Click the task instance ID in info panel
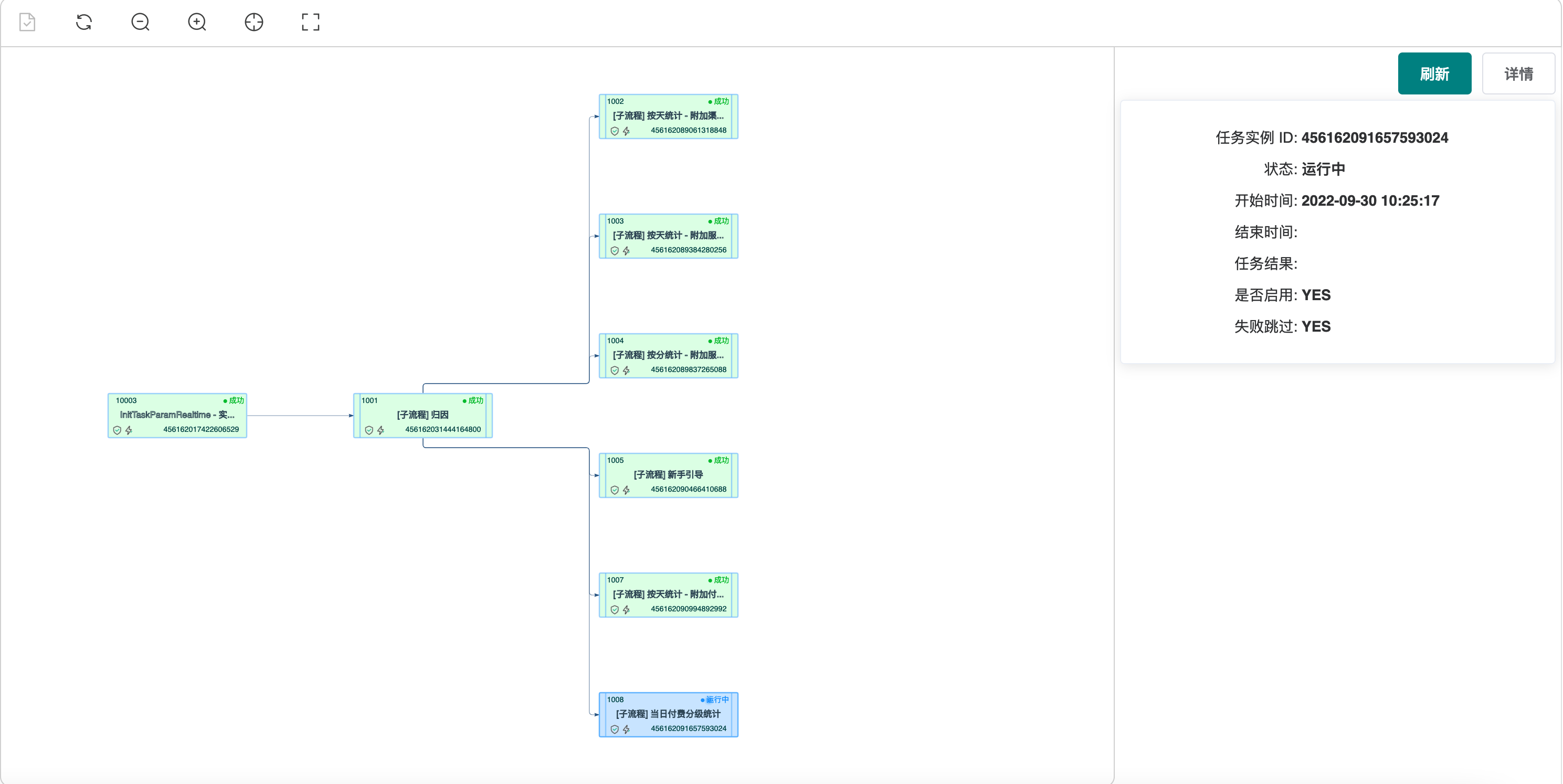Image resolution: width=1563 pixels, height=784 pixels. 1374,137
